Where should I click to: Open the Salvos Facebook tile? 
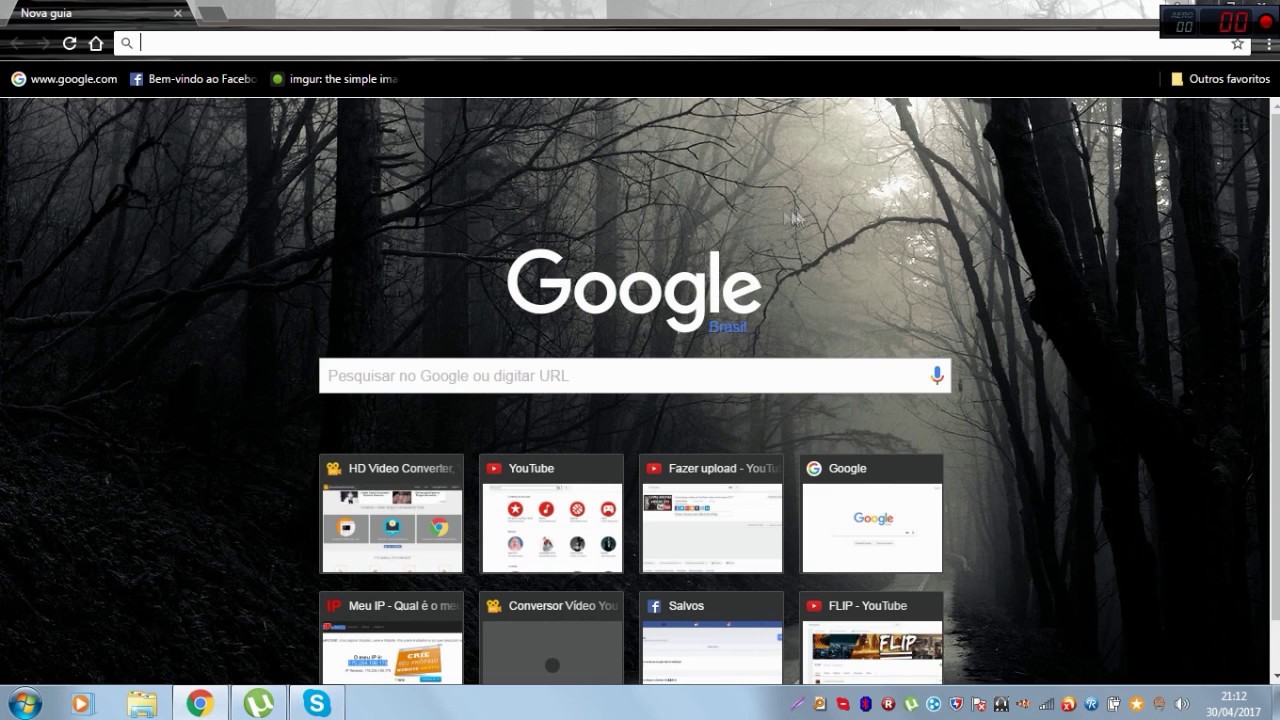pyautogui.click(x=711, y=638)
